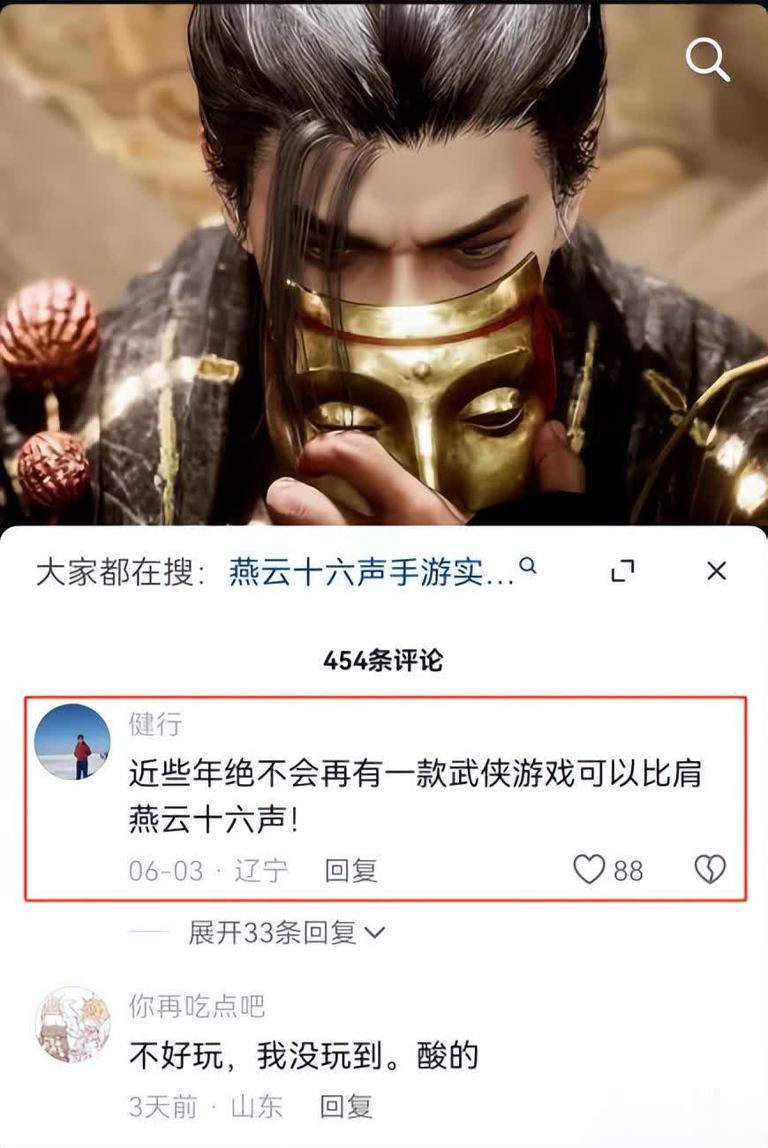
Task: Tap the search magnifier icon on the video
Action: (707, 59)
